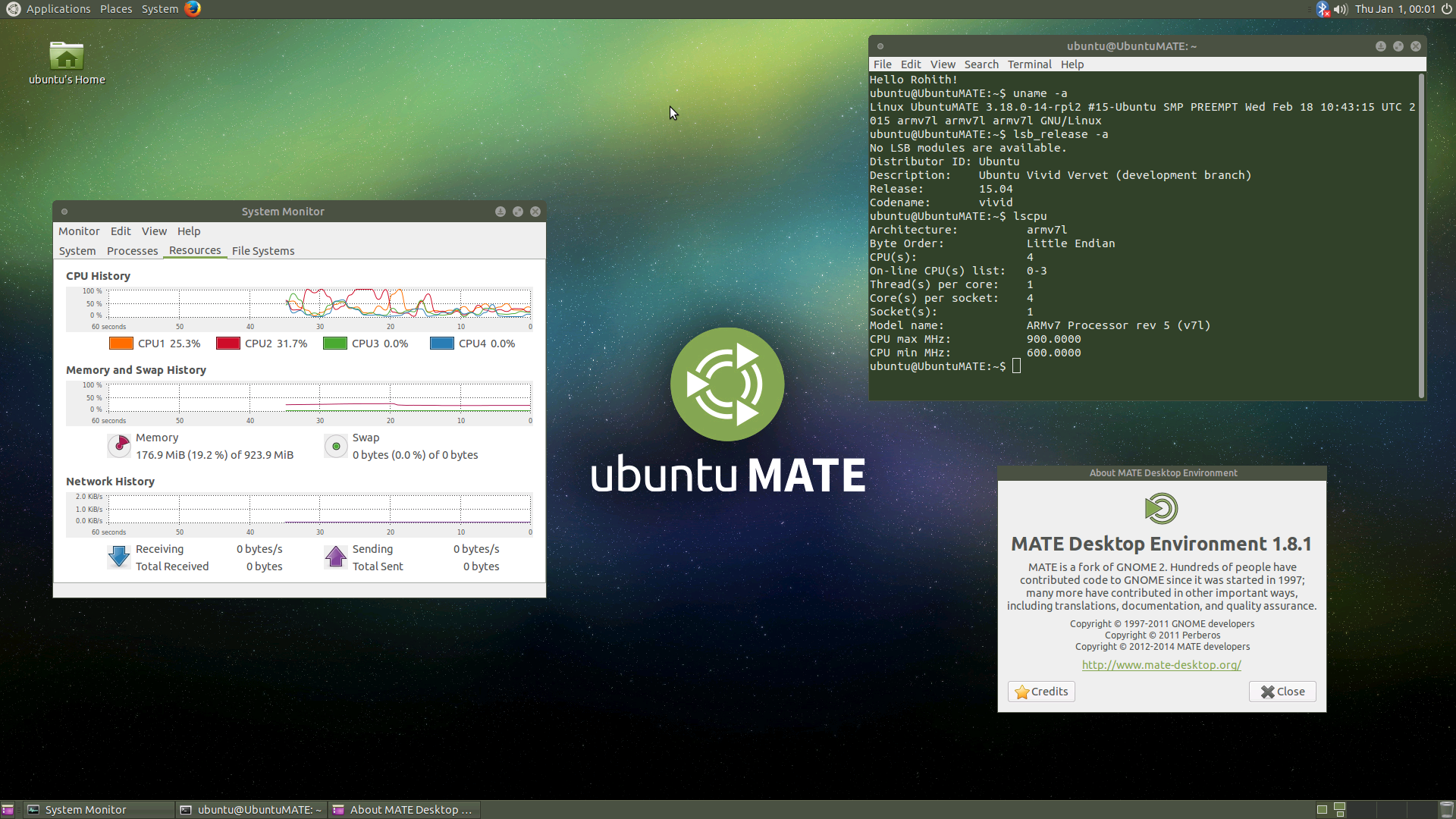Switch to the File Systems tab

pos(263,250)
